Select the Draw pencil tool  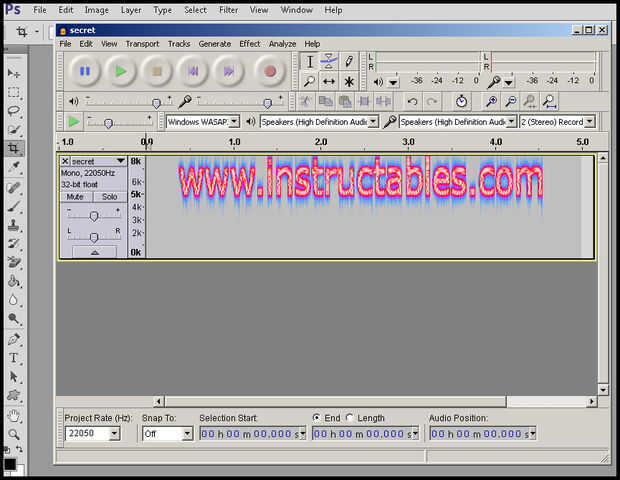tap(349, 61)
